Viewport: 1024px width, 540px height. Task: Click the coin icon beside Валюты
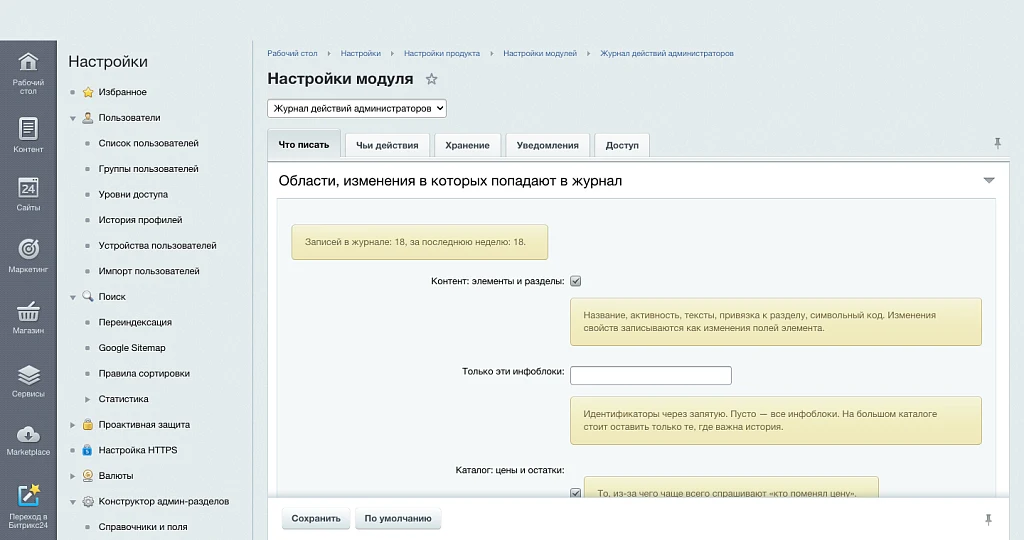point(88,475)
